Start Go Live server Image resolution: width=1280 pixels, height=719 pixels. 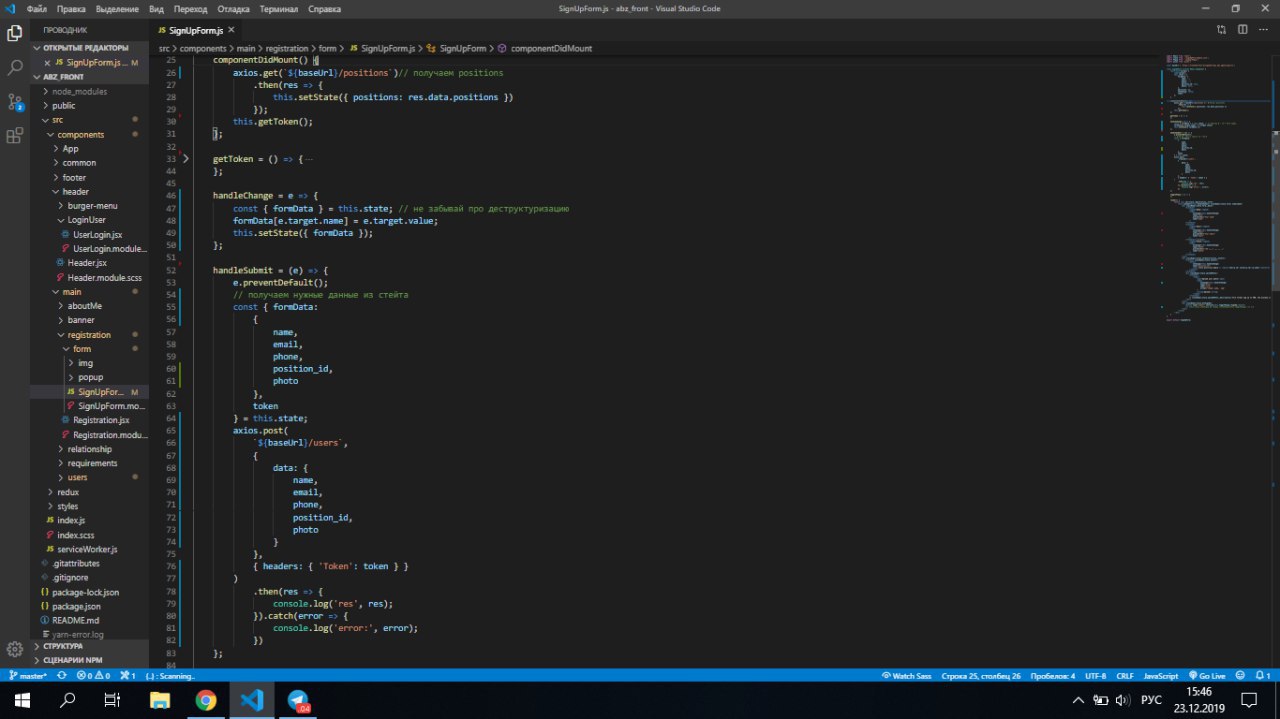1207,676
